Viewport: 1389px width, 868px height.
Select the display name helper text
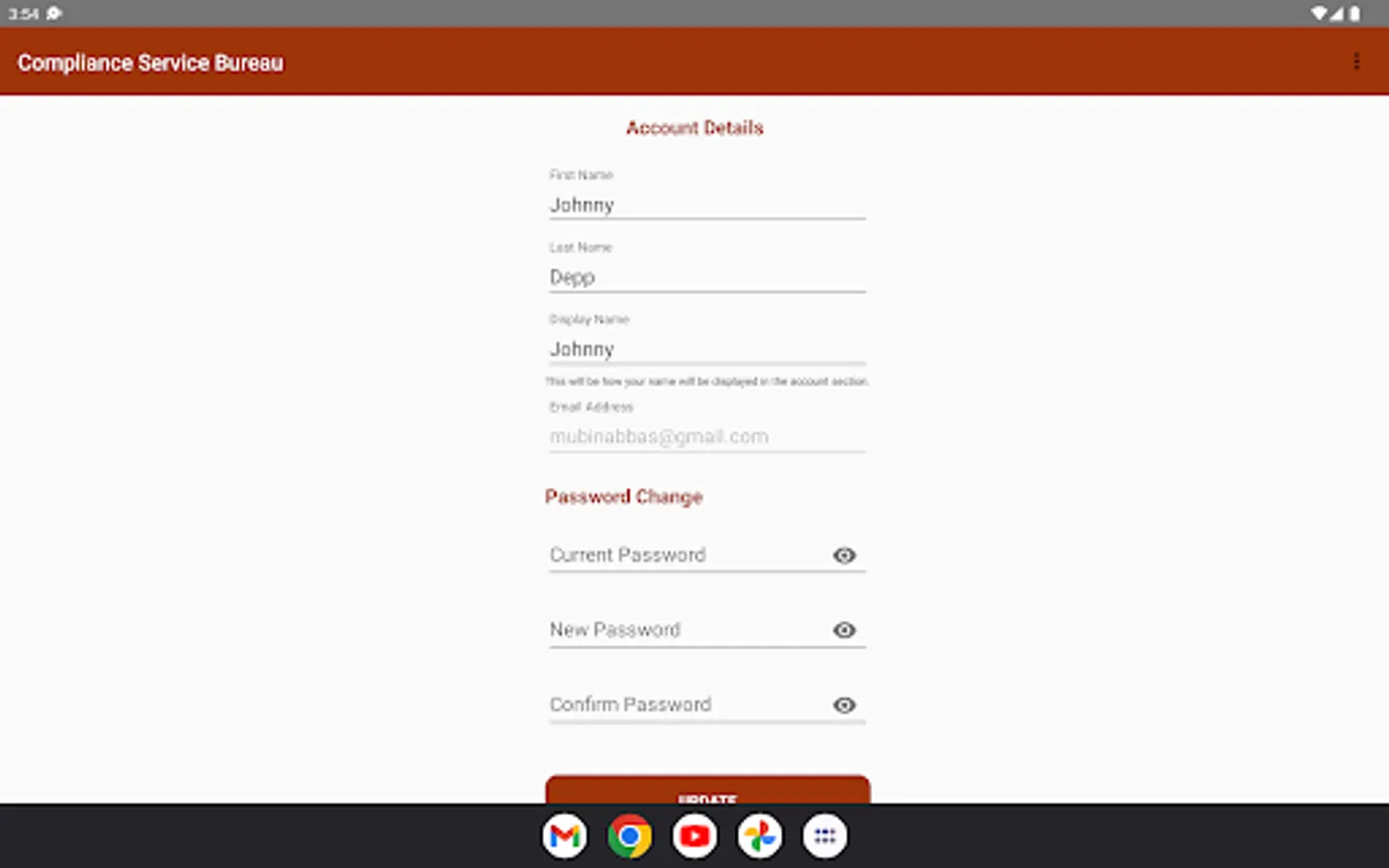(x=707, y=382)
